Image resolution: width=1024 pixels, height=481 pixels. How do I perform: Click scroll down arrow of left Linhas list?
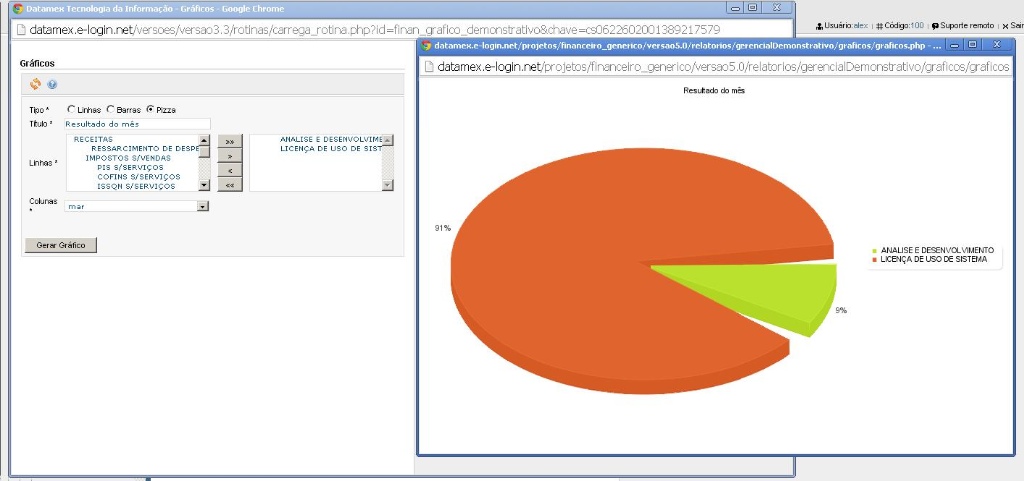pyautogui.click(x=204, y=185)
